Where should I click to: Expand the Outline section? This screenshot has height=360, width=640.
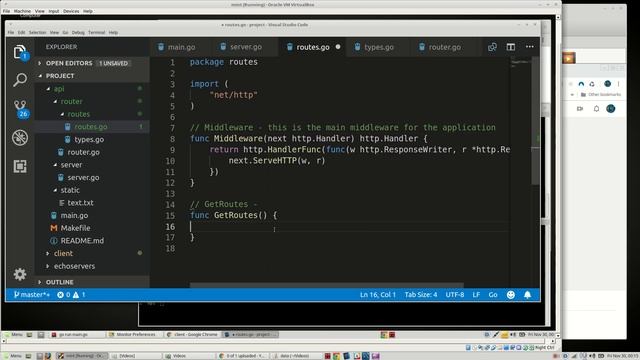[x=59, y=282]
